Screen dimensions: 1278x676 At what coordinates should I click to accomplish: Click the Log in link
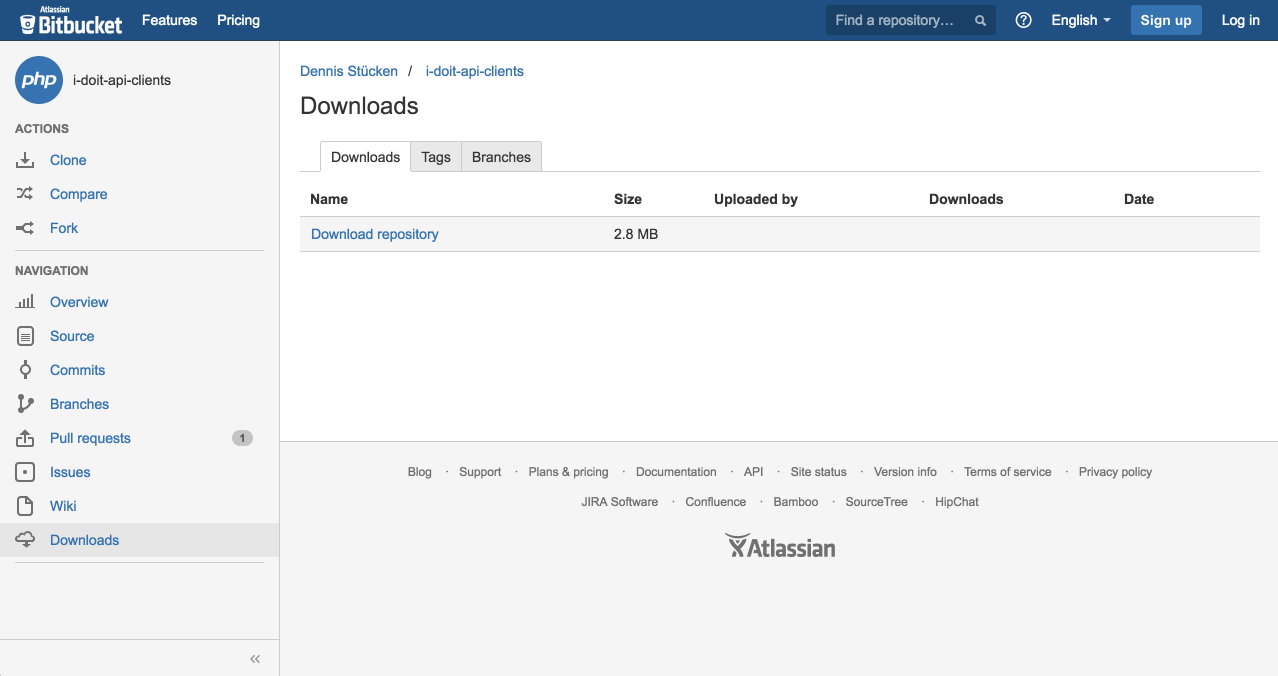1241,20
